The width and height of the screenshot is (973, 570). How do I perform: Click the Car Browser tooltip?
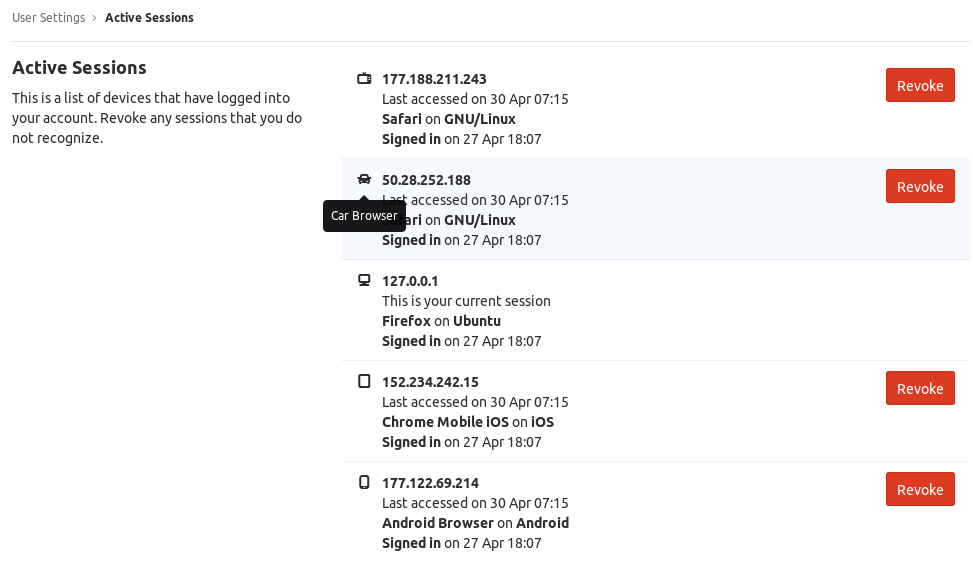[364, 216]
